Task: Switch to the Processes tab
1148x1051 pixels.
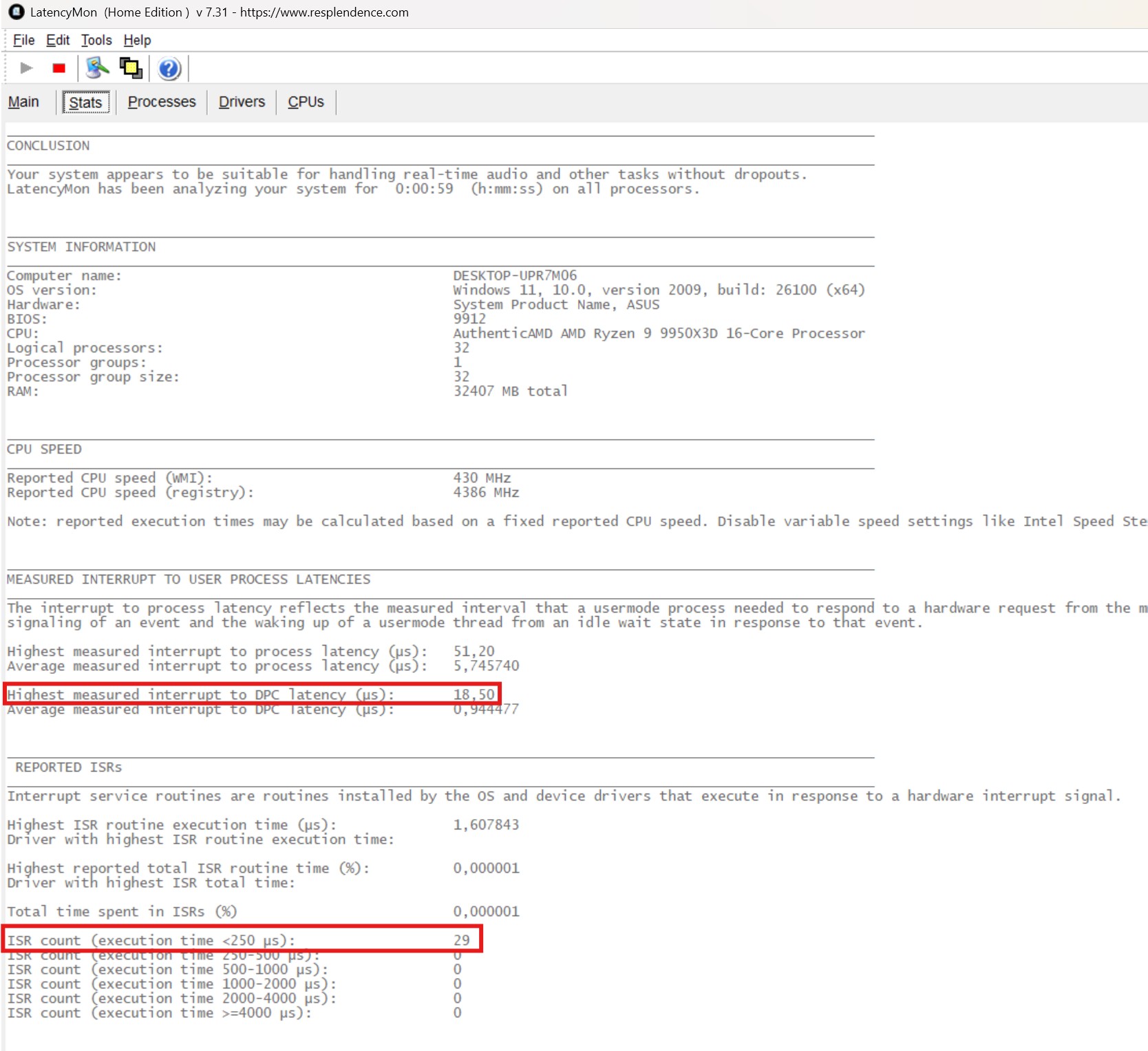Action: pyautogui.click(x=162, y=102)
